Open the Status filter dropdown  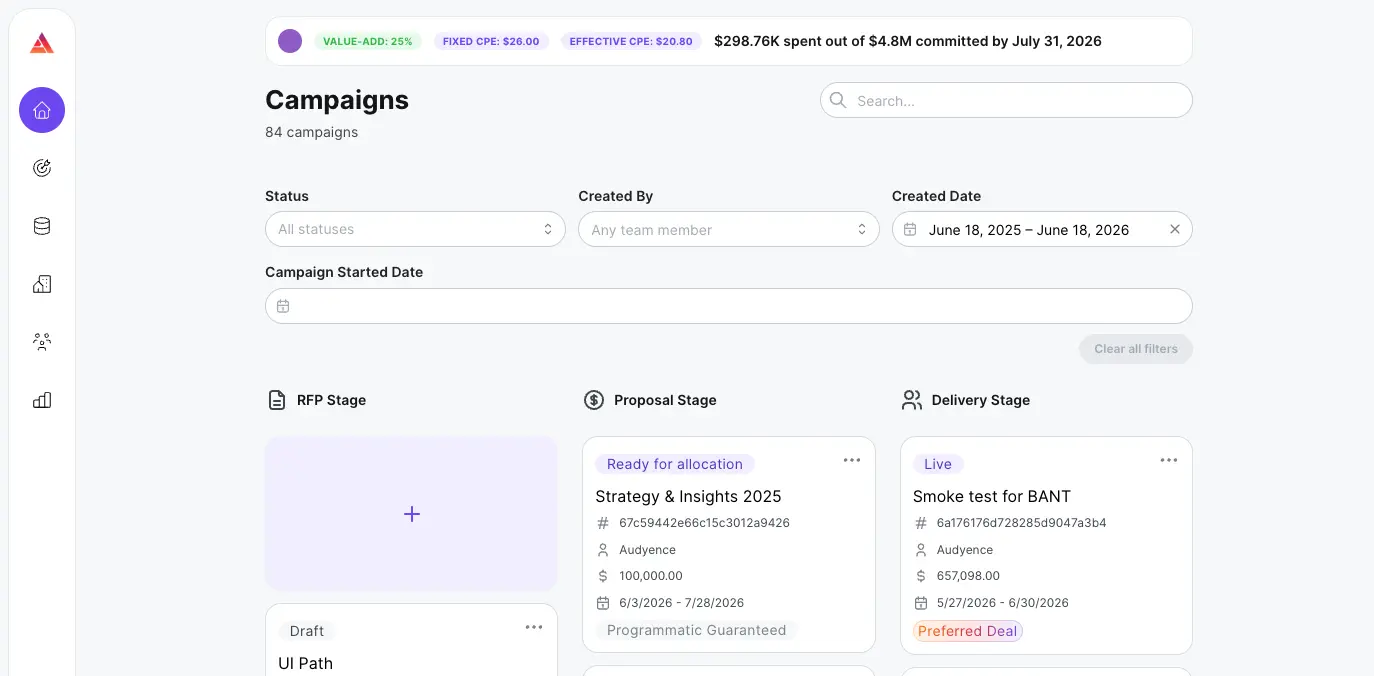point(415,229)
